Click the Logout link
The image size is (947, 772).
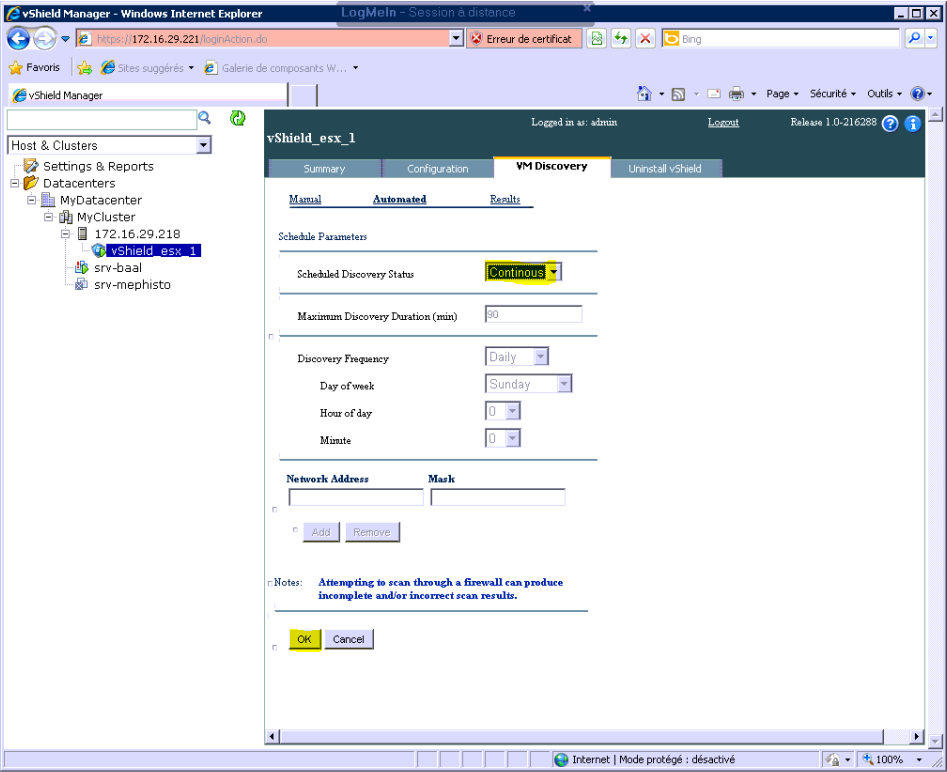click(x=722, y=123)
